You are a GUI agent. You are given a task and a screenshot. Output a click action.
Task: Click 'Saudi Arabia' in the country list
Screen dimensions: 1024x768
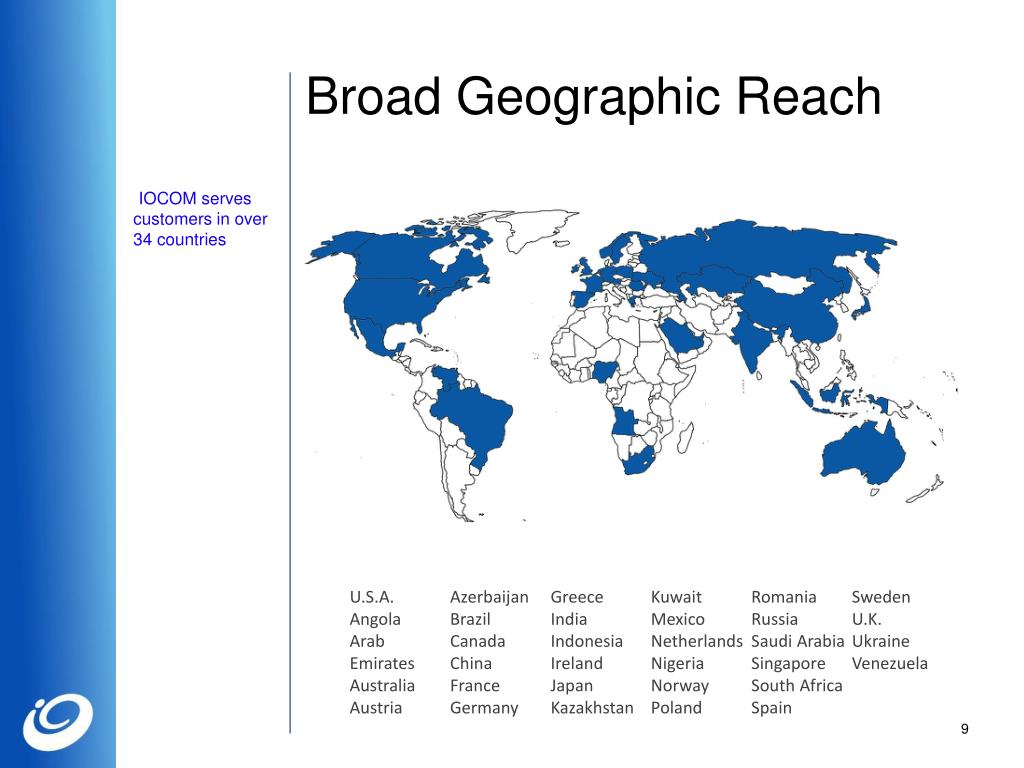[x=797, y=641]
